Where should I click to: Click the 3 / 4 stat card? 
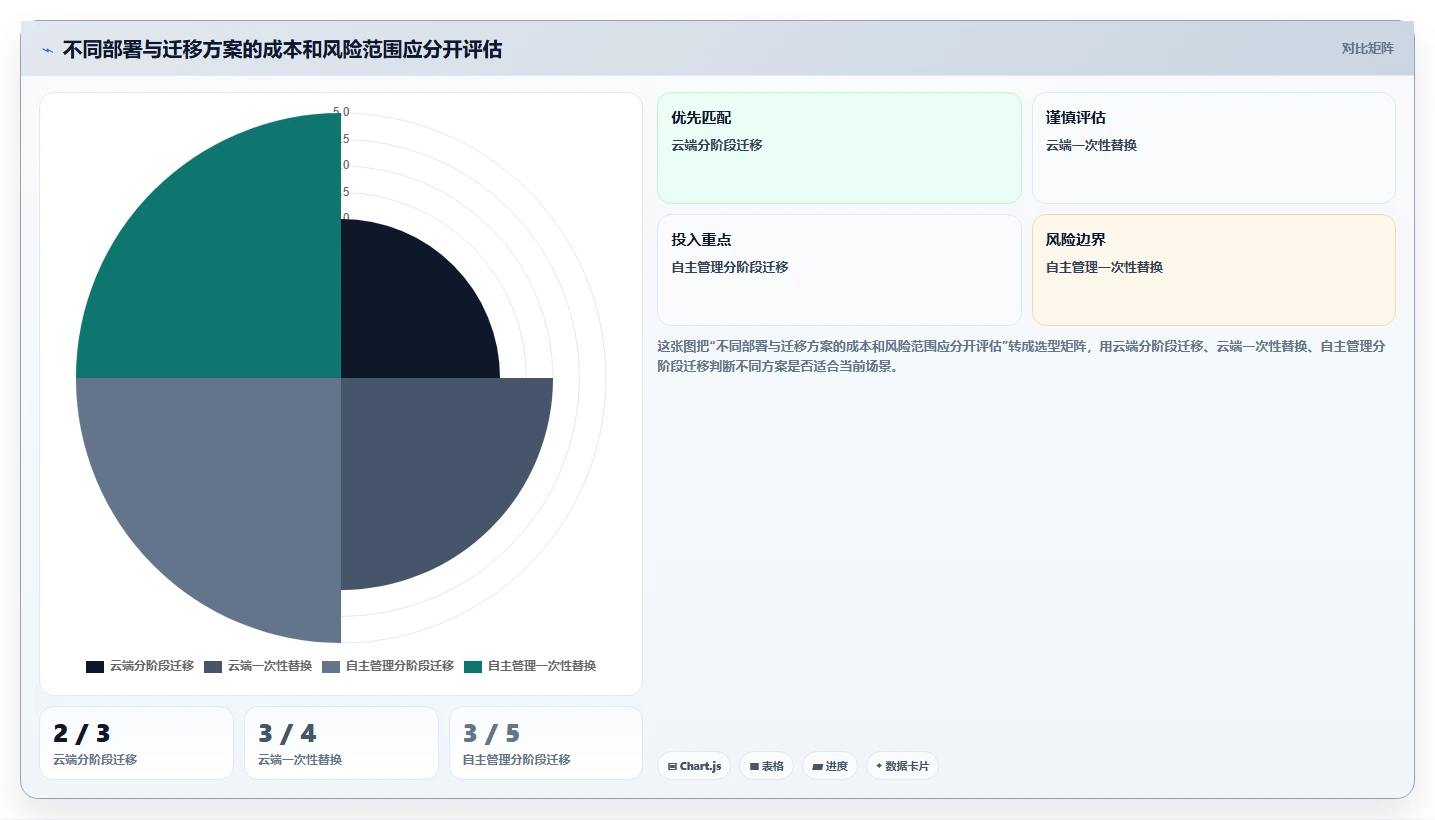tap(341, 743)
